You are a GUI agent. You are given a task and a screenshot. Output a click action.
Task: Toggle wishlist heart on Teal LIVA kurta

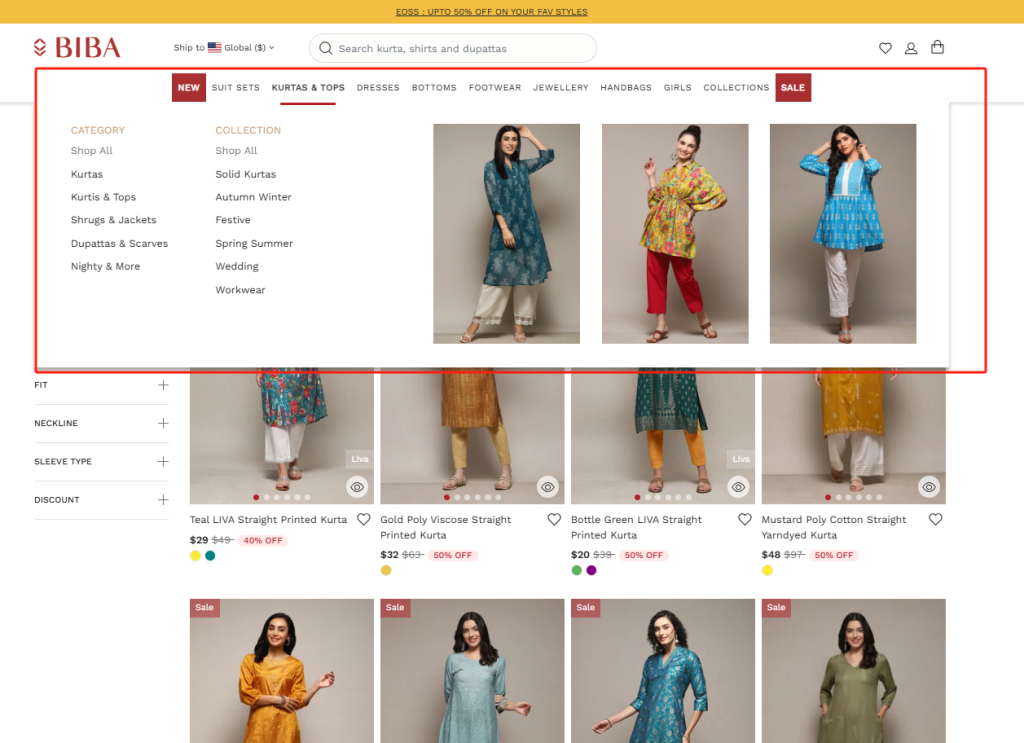pyautogui.click(x=363, y=519)
